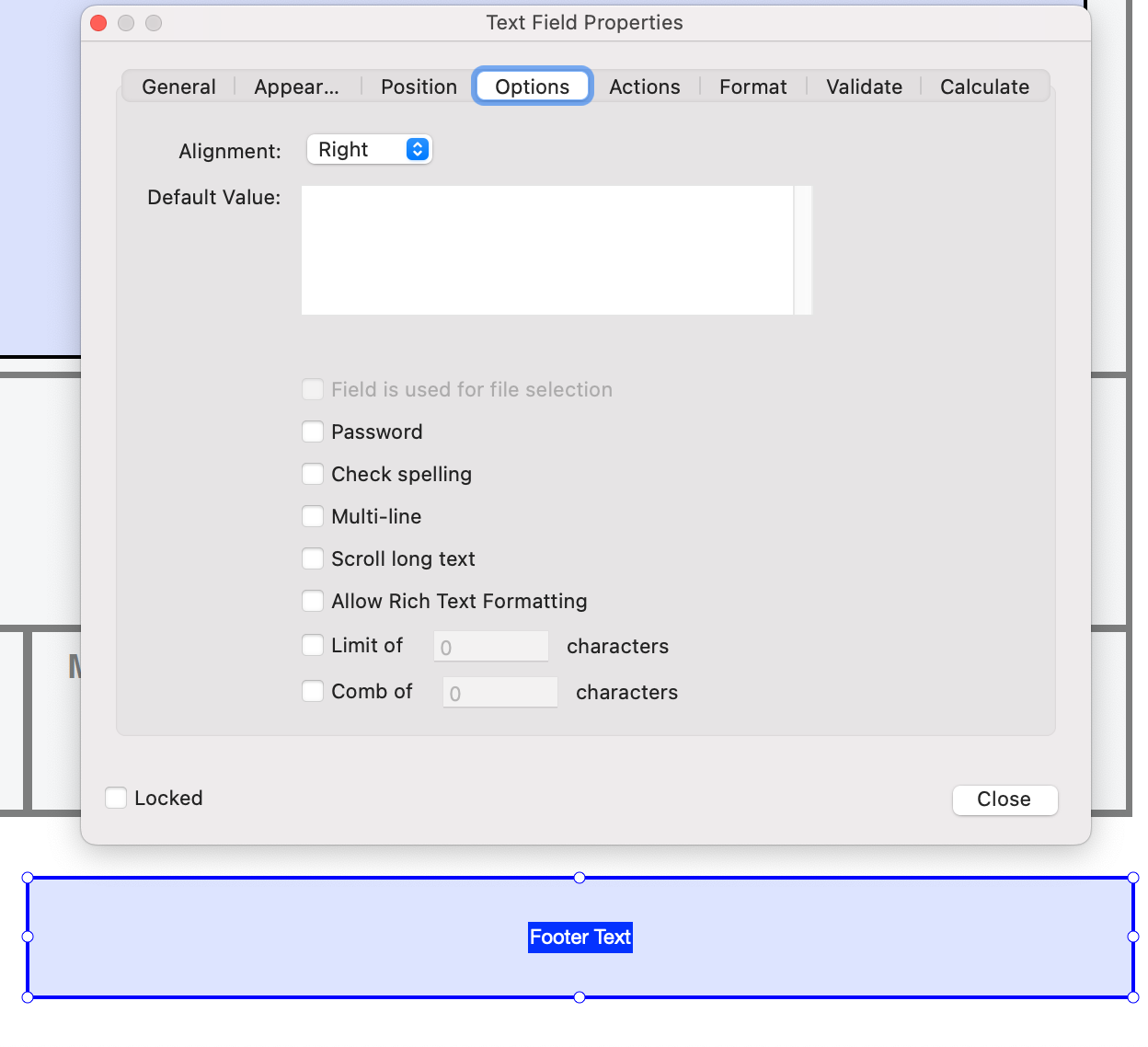1148x1047 pixels.
Task: Switch to the Position tab
Action: pyautogui.click(x=419, y=86)
